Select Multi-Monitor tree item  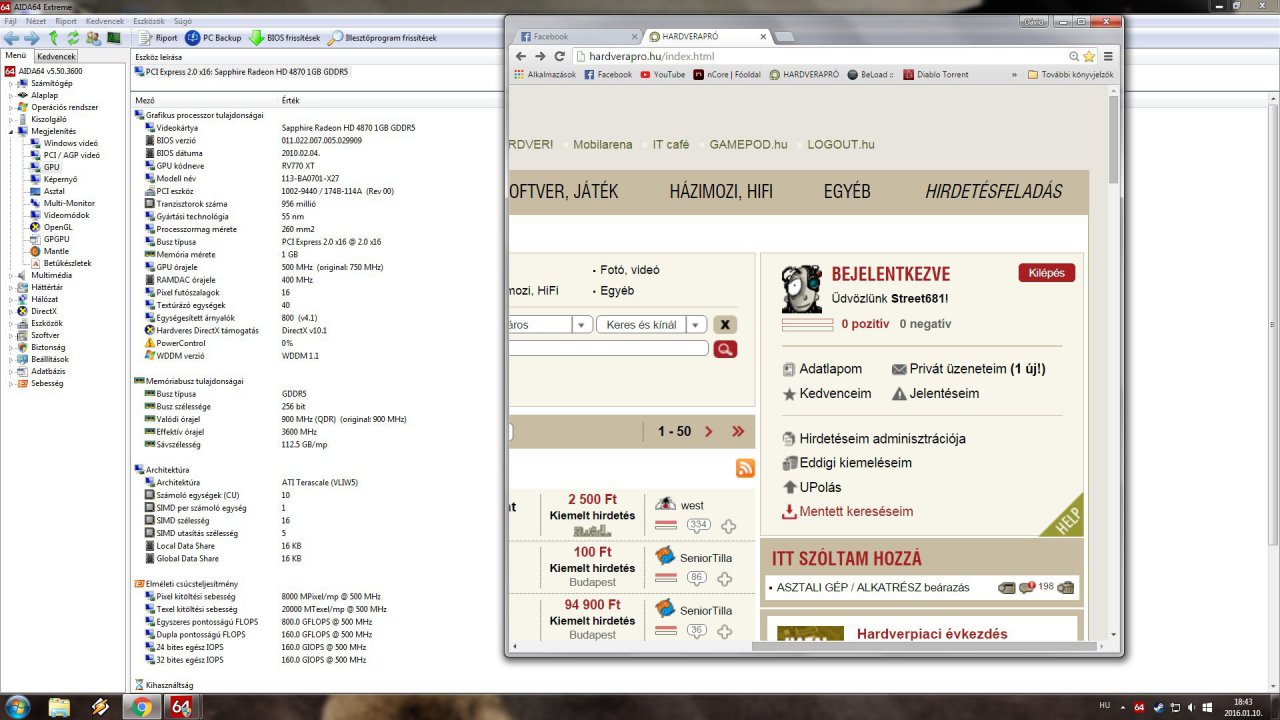(62, 203)
